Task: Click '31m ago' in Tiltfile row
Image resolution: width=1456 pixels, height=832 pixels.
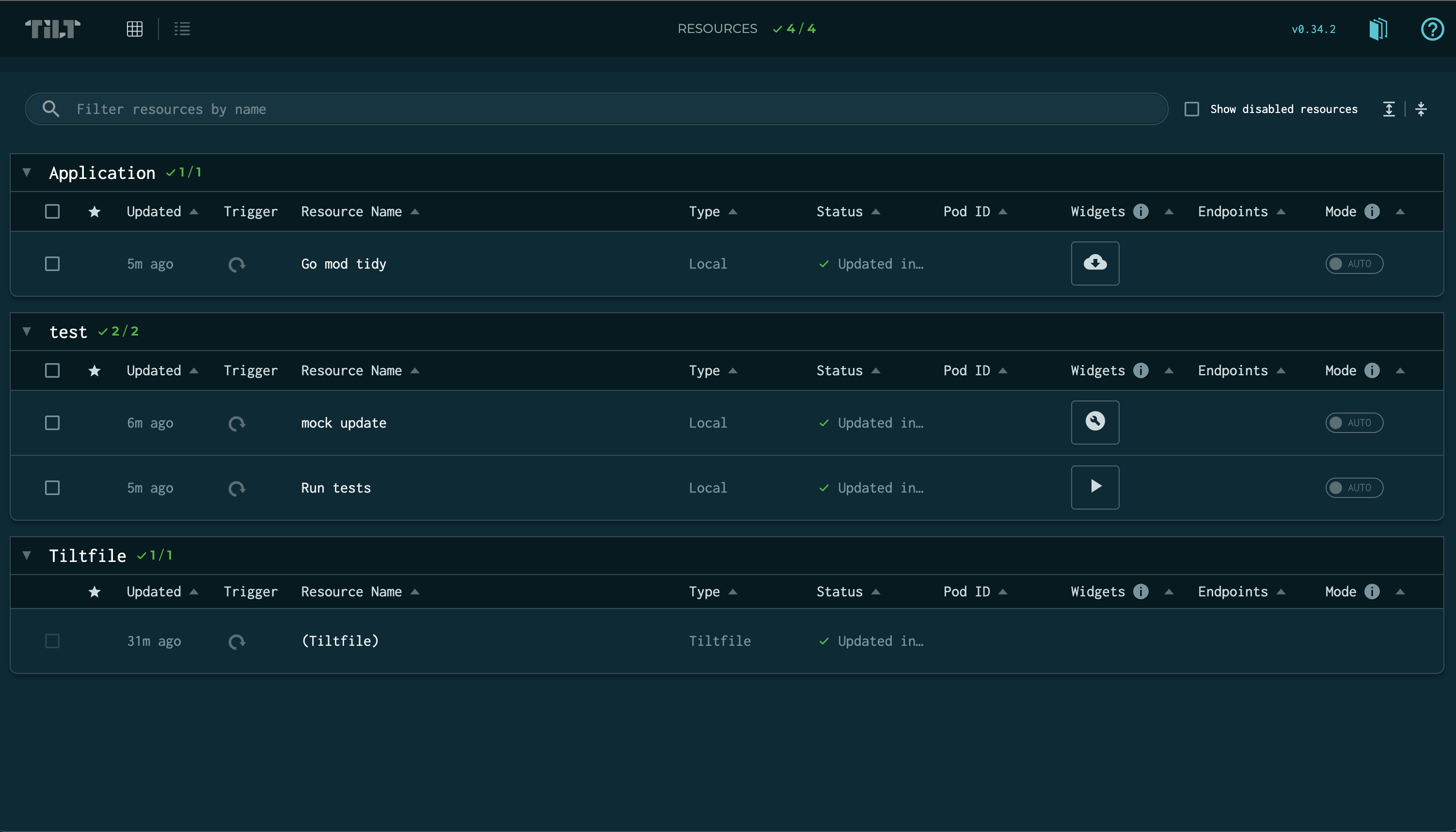Action: (x=154, y=640)
